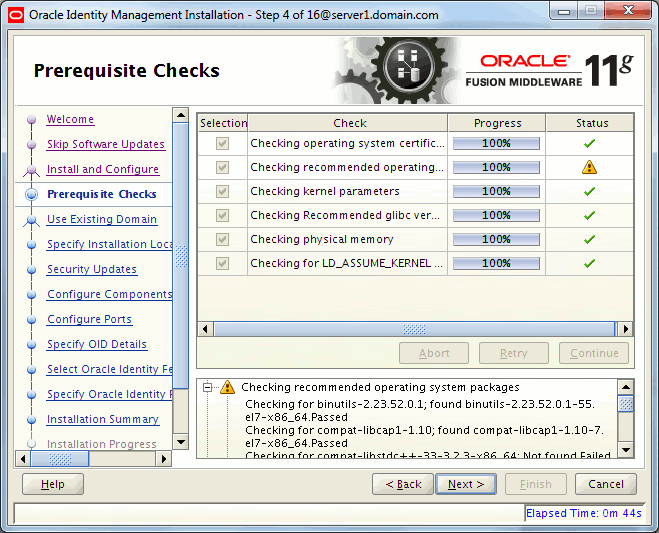Viewport: 659px width, 533px height.
Task: Click the Prerequisite Checks current step marker
Action: pos(32,194)
